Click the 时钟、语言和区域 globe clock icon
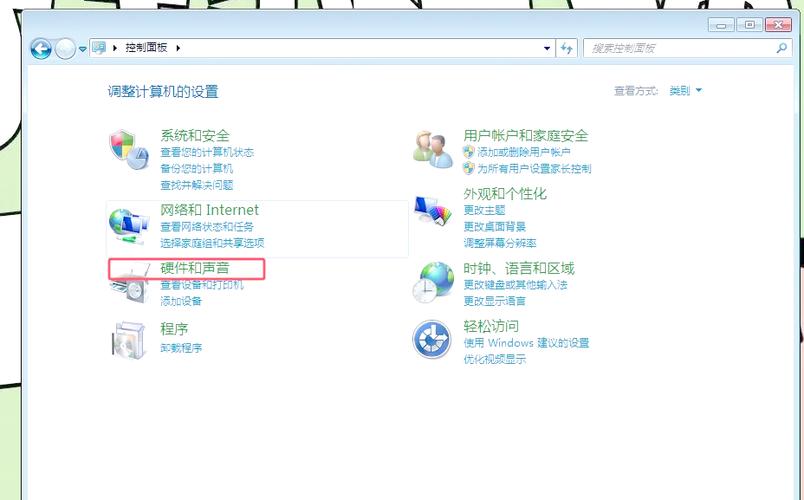This screenshot has height=500, width=804. 433,282
